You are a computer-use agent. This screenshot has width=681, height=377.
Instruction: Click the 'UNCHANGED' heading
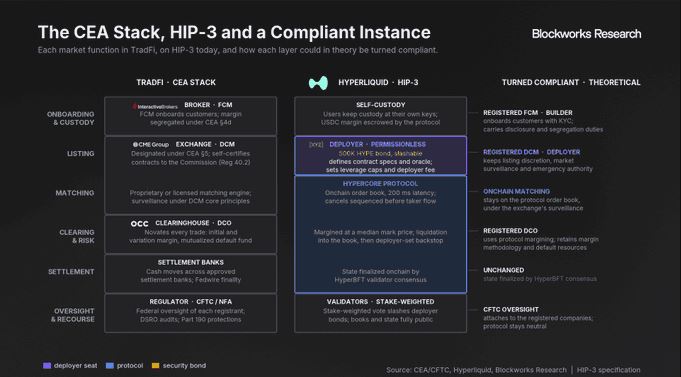coord(503,270)
